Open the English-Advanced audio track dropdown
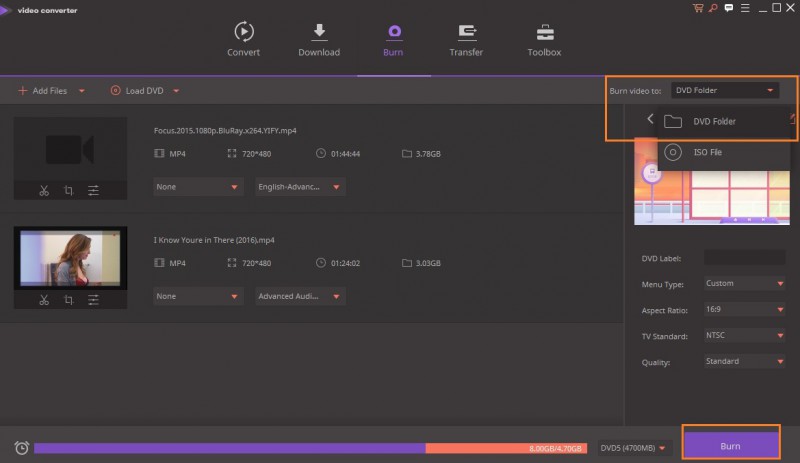This screenshot has height=463, width=800. click(x=299, y=187)
